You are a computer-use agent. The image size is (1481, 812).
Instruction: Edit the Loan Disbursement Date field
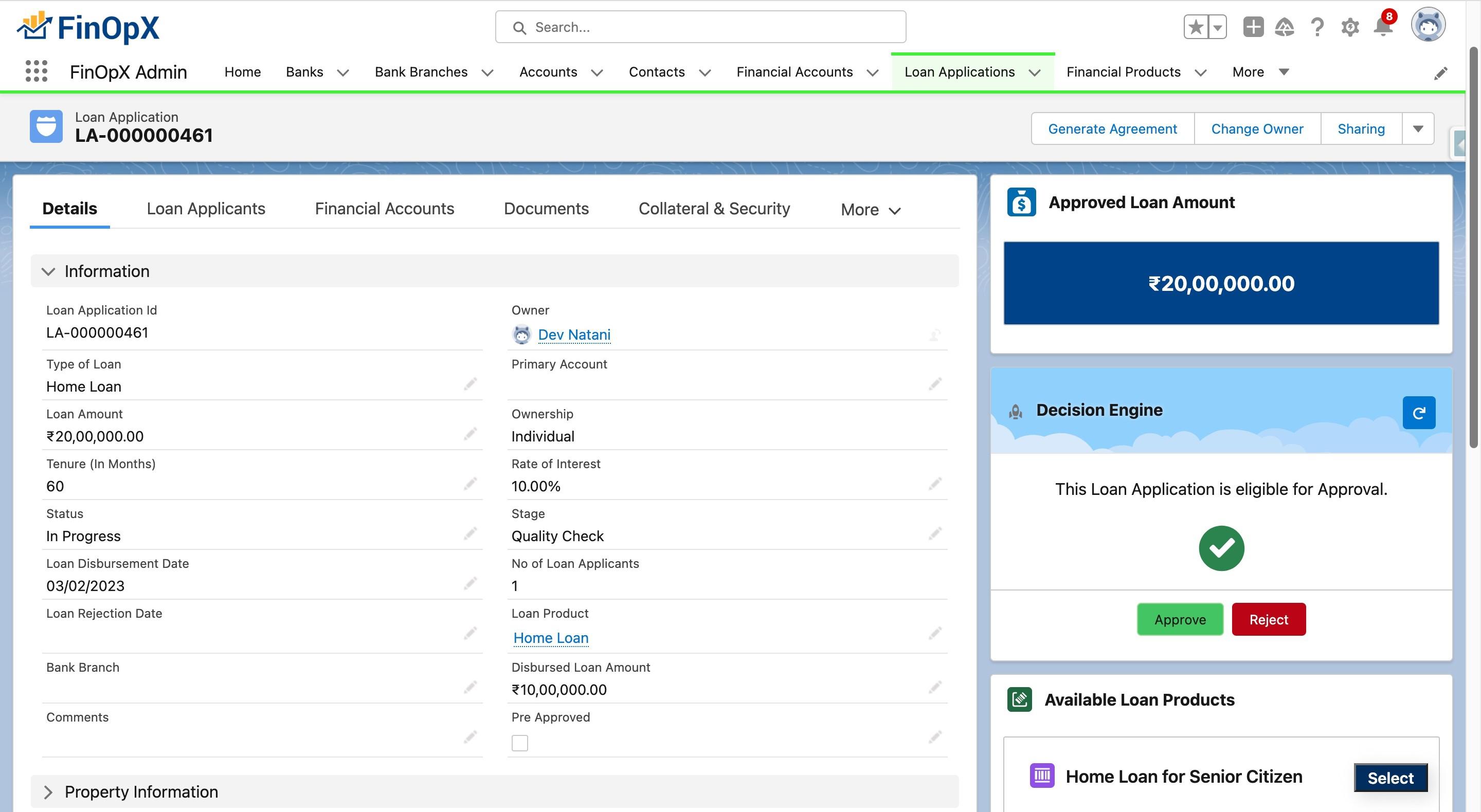(471, 584)
